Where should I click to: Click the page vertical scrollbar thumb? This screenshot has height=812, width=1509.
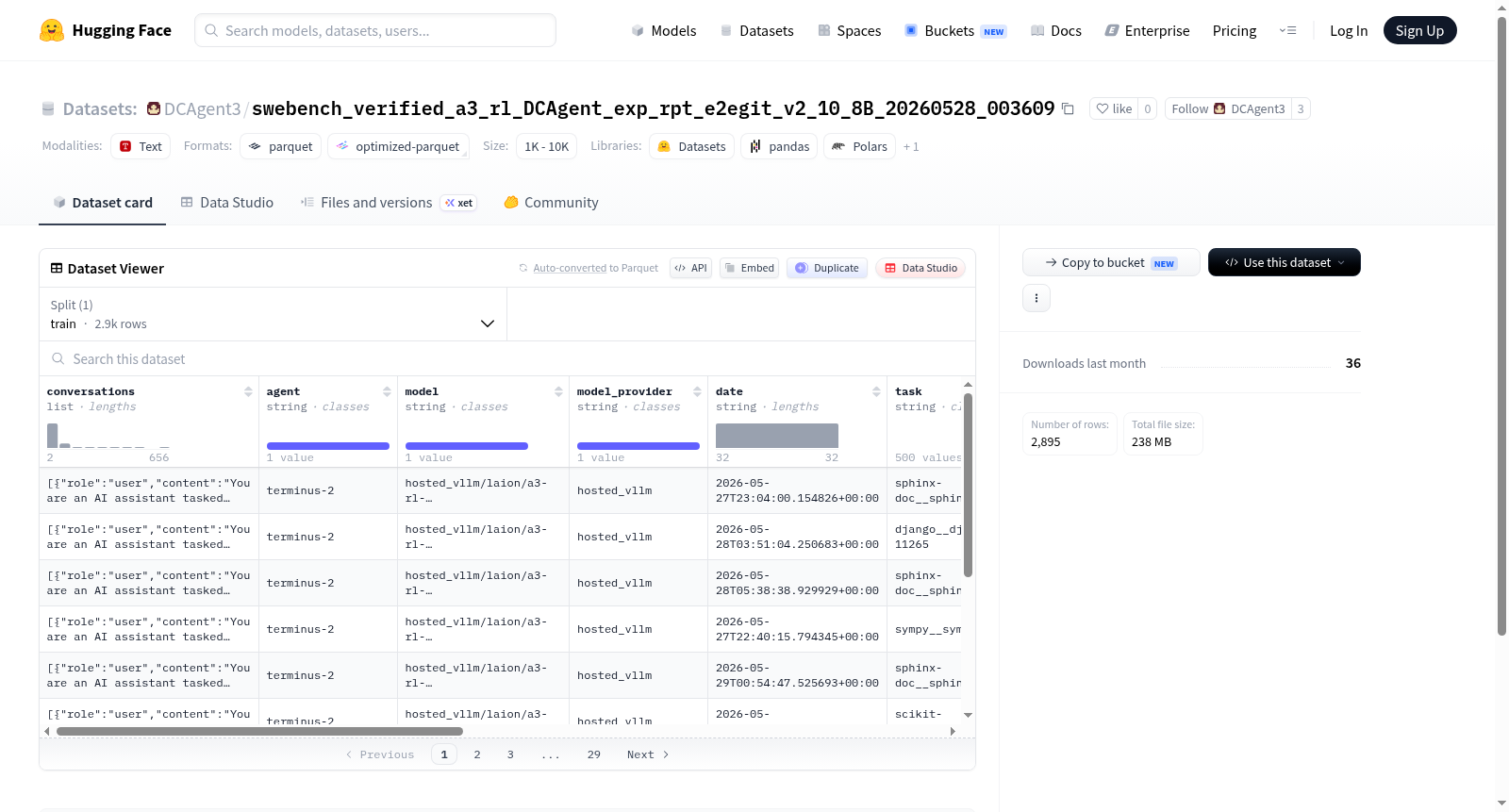pos(1501,327)
